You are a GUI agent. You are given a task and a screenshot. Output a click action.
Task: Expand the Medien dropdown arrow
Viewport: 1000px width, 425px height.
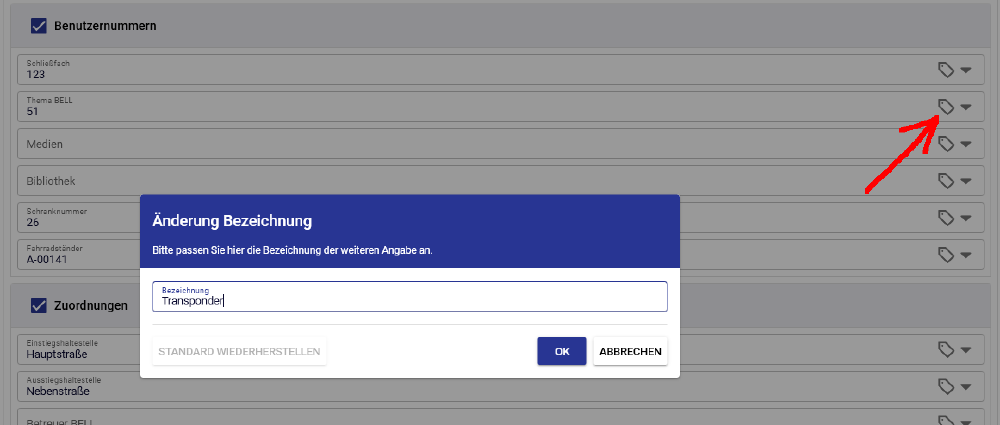(965, 144)
